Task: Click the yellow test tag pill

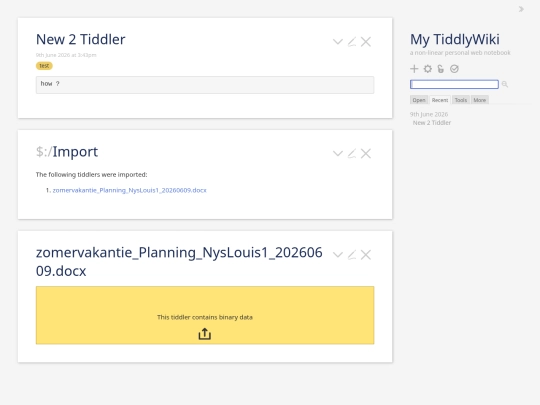Action: click(x=44, y=66)
